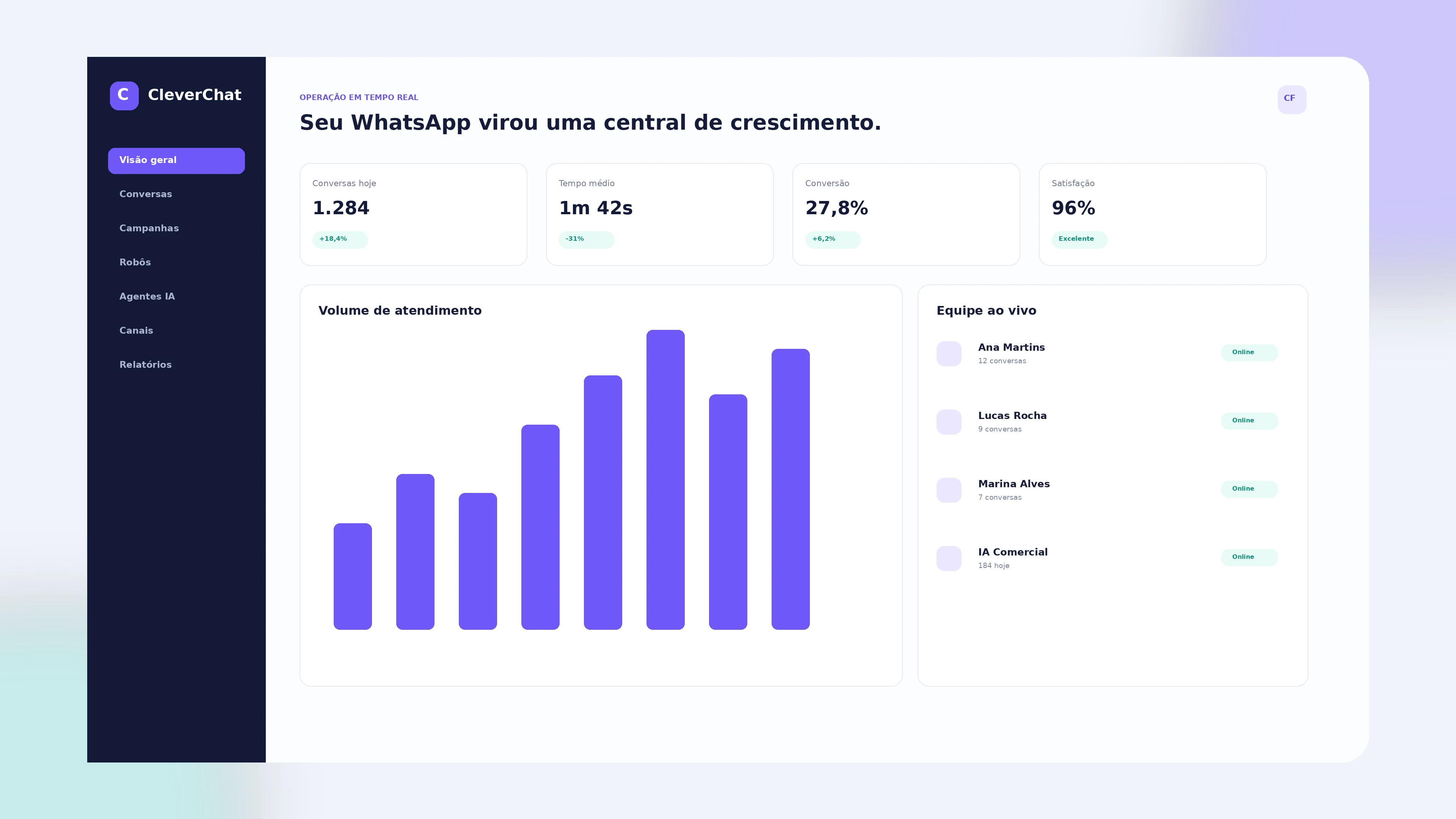Click the text 9 conversas
The image size is (1456, 819).
coord(1000,430)
